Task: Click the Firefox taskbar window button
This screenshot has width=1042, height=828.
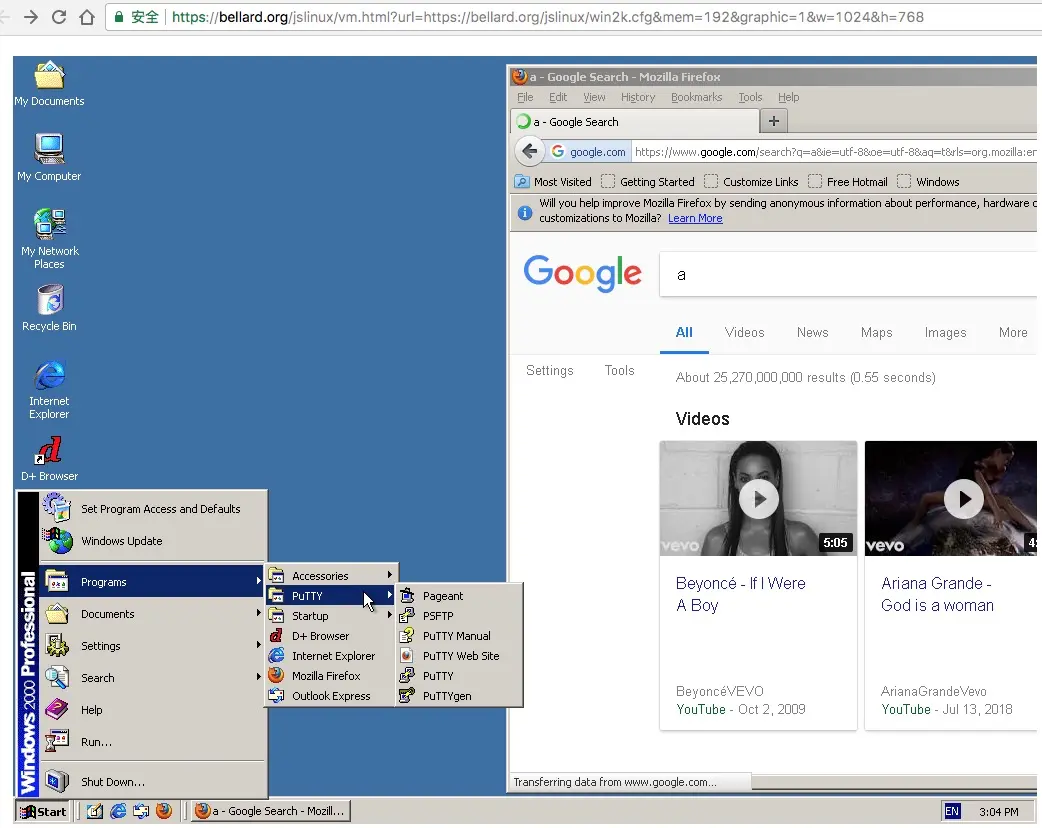Action: (270, 811)
